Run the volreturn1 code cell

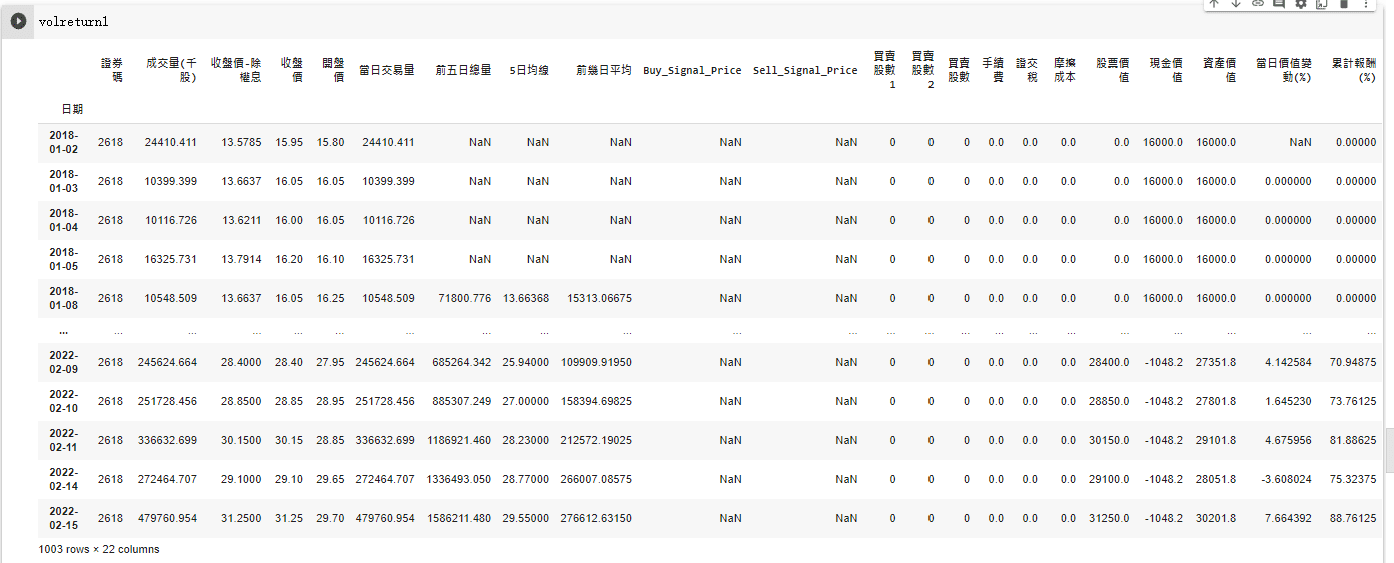(x=18, y=21)
